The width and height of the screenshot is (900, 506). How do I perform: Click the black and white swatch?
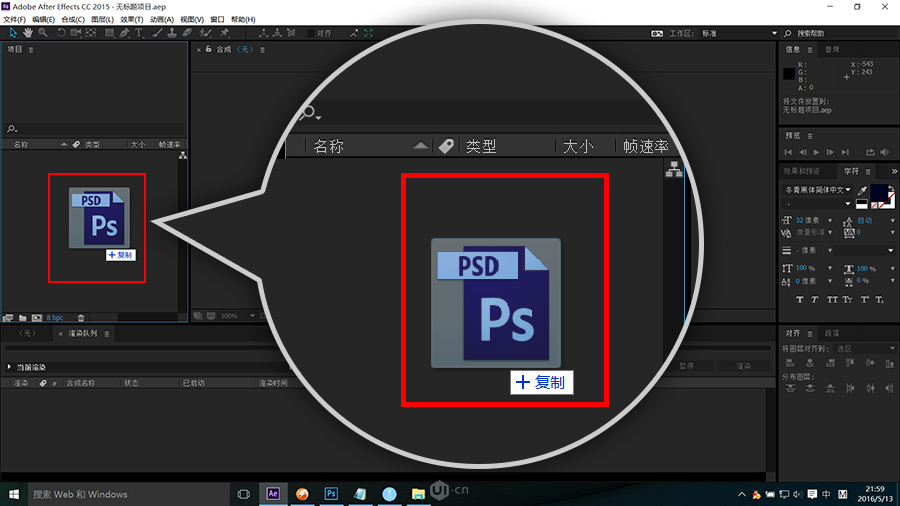tap(862, 204)
